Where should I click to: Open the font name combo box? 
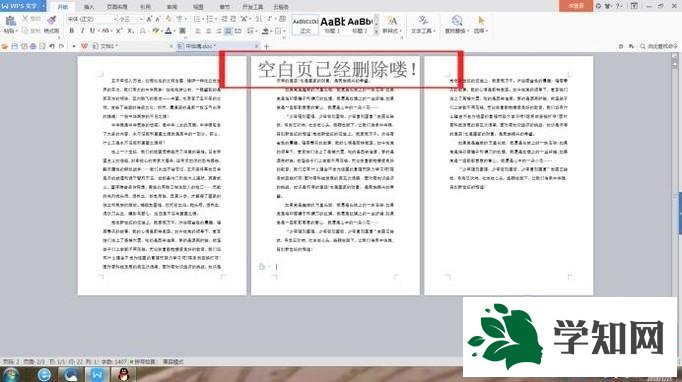click(x=92, y=19)
